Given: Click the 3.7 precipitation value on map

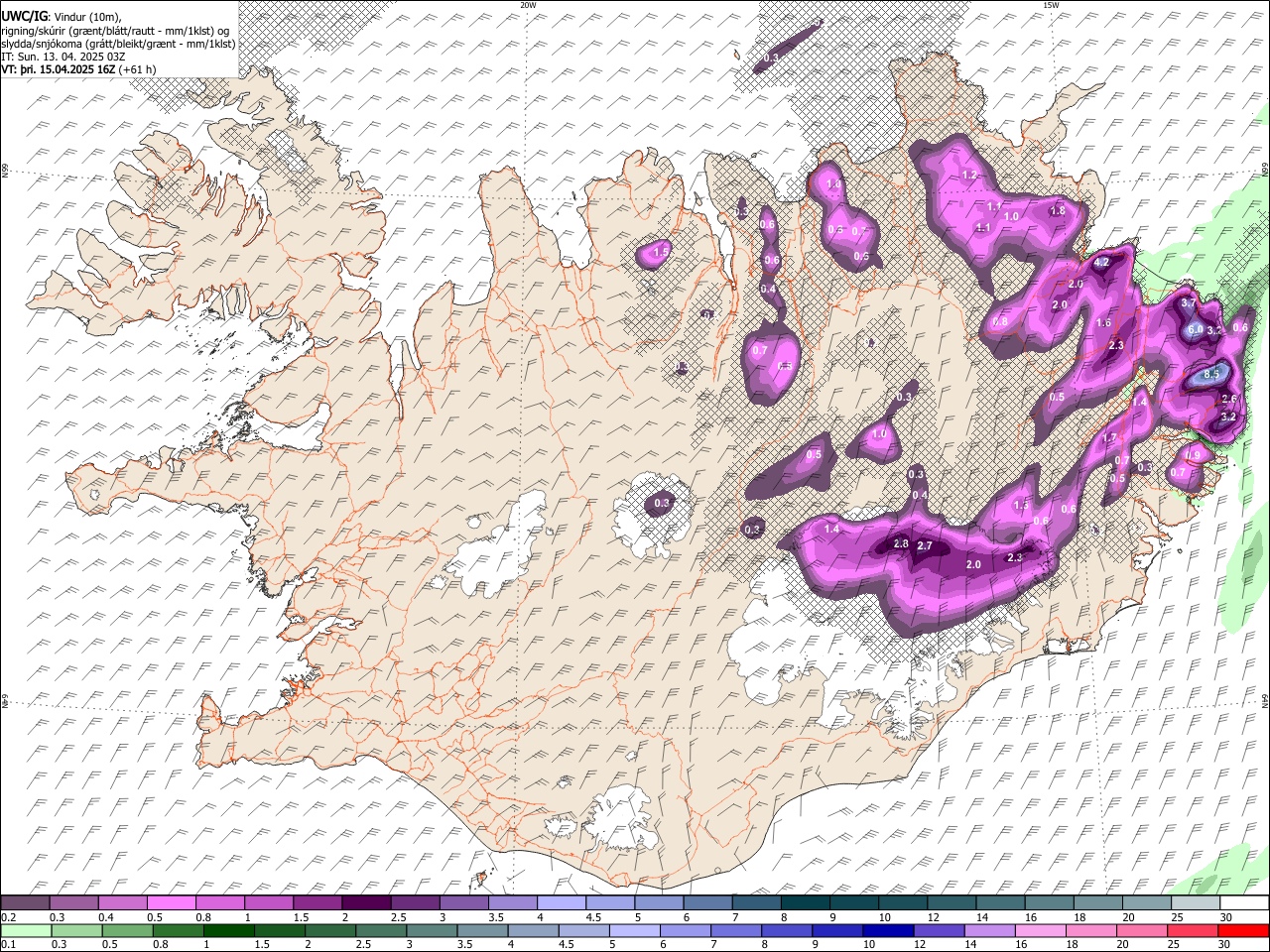Looking at the screenshot, I should tap(1189, 302).
